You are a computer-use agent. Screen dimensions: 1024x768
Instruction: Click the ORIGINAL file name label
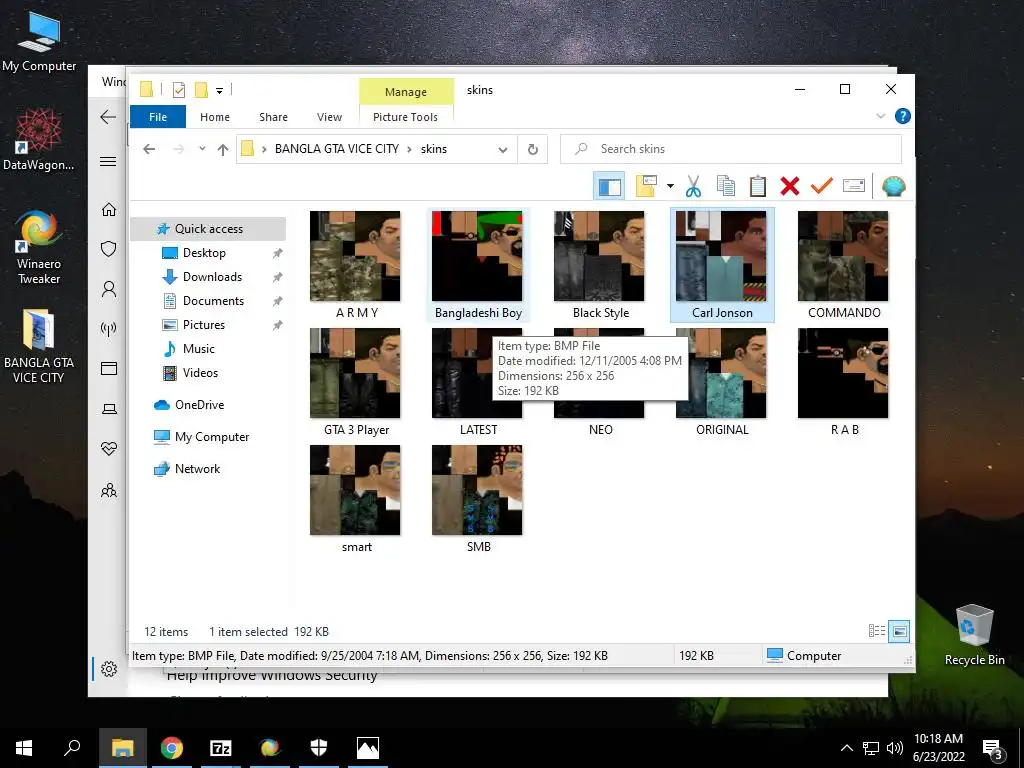point(722,430)
